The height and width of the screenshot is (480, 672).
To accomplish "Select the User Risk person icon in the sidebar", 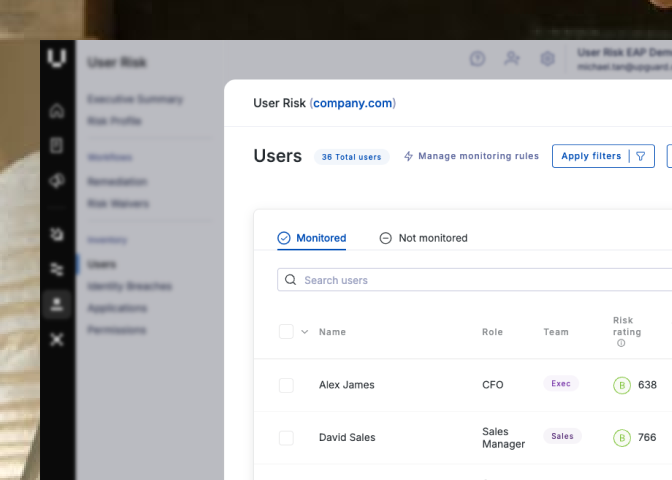I will pyautogui.click(x=57, y=304).
